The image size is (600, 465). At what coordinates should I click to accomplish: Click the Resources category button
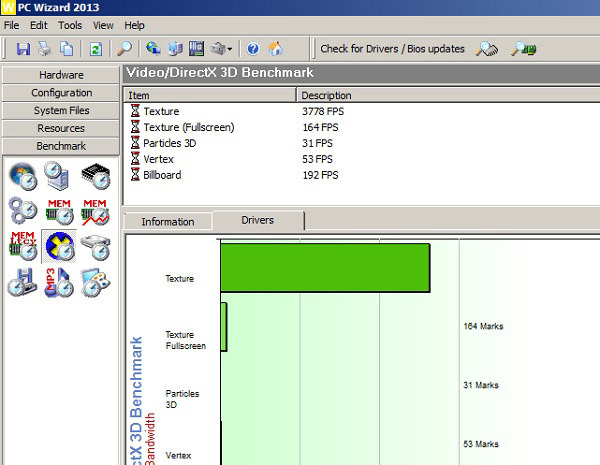[61, 129]
